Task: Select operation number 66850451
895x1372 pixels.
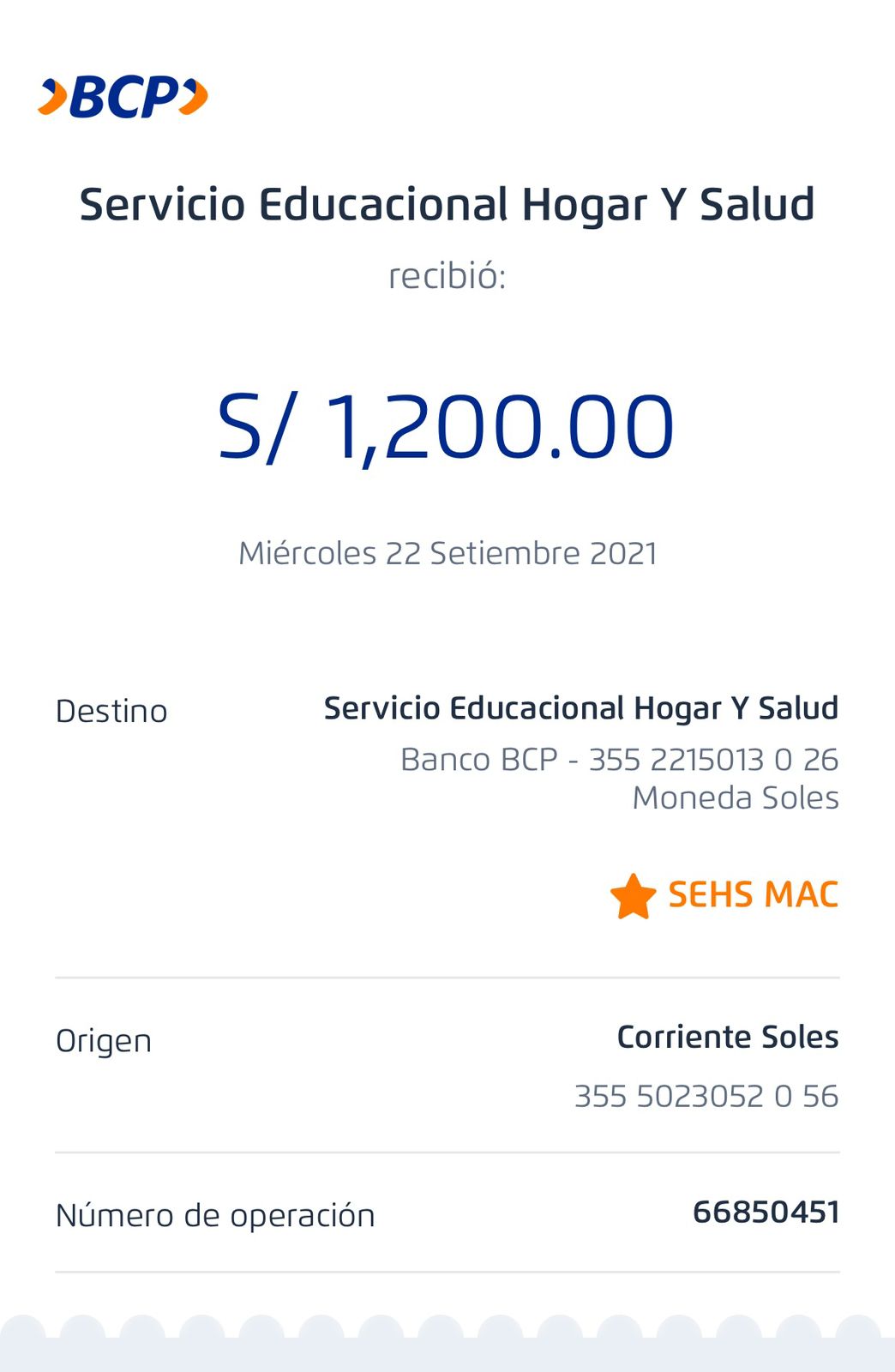Action: tap(765, 1213)
